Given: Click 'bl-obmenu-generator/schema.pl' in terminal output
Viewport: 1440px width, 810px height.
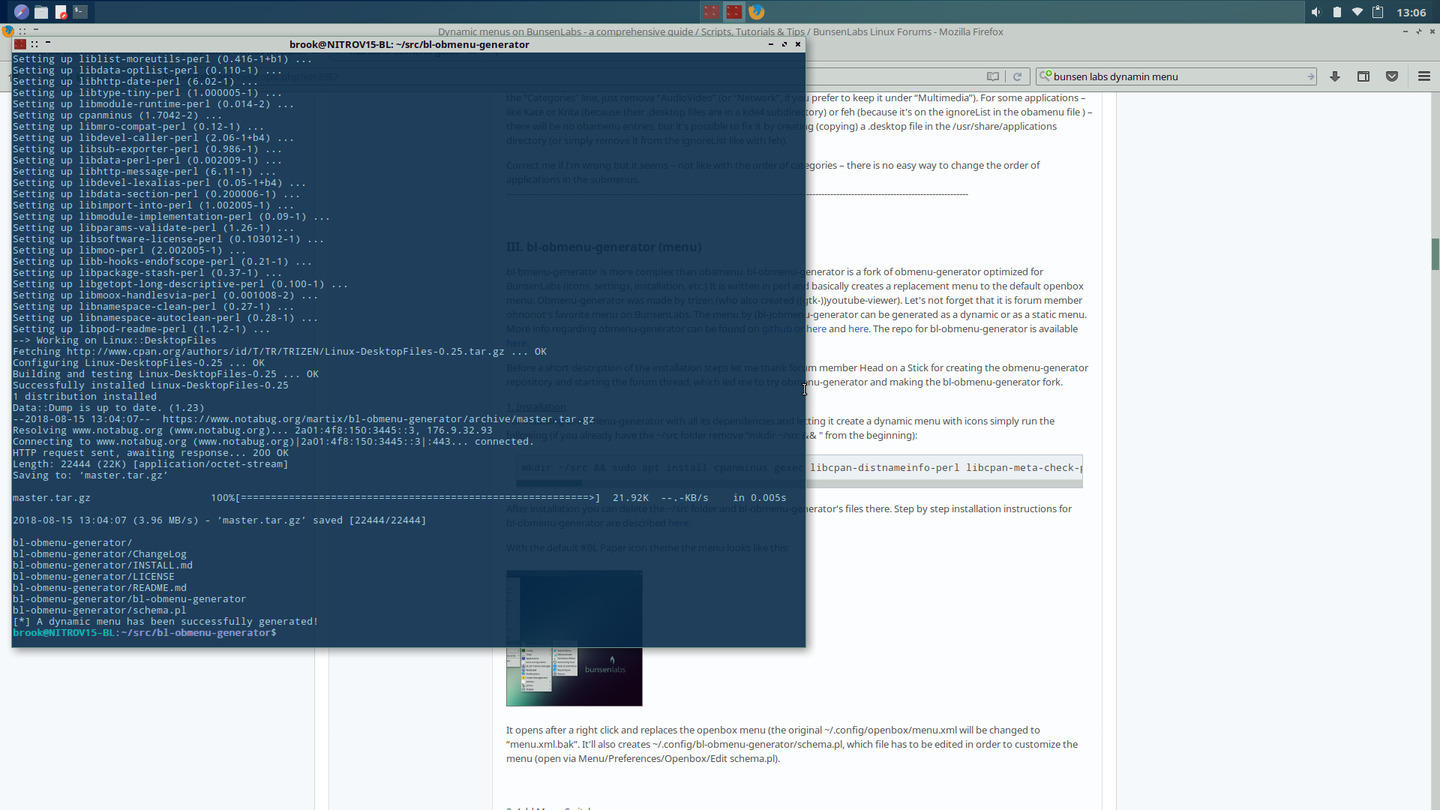Looking at the screenshot, I should pyautogui.click(x=99, y=610).
